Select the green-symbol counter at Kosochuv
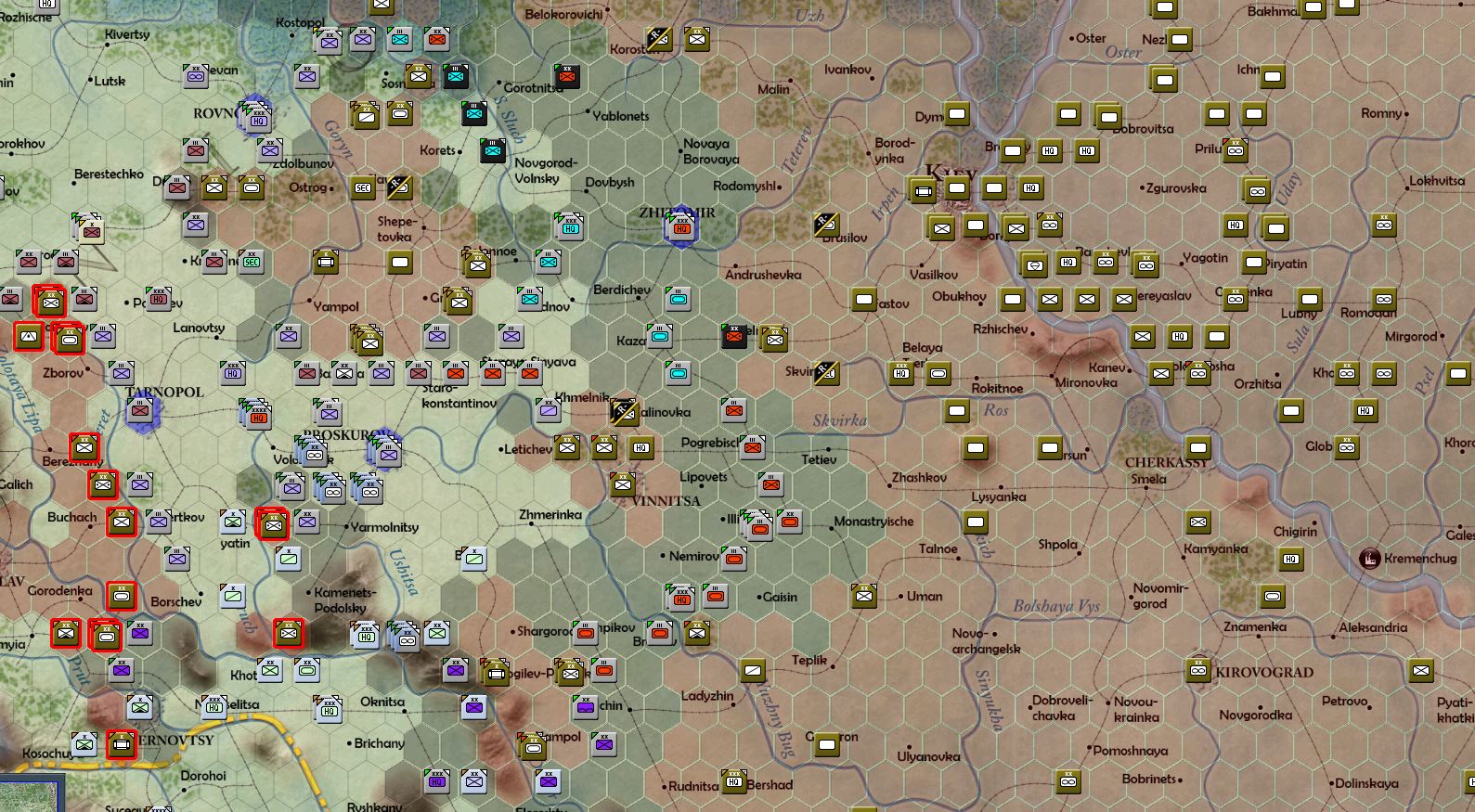1475x812 pixels. click(84, 744)
